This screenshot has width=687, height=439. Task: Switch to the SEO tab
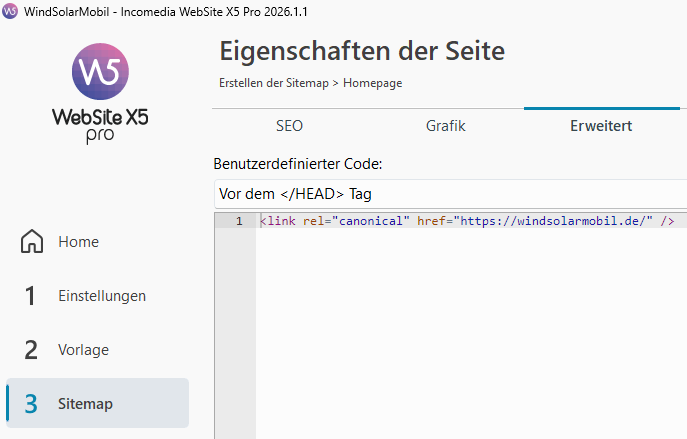(x=289, y=126)
